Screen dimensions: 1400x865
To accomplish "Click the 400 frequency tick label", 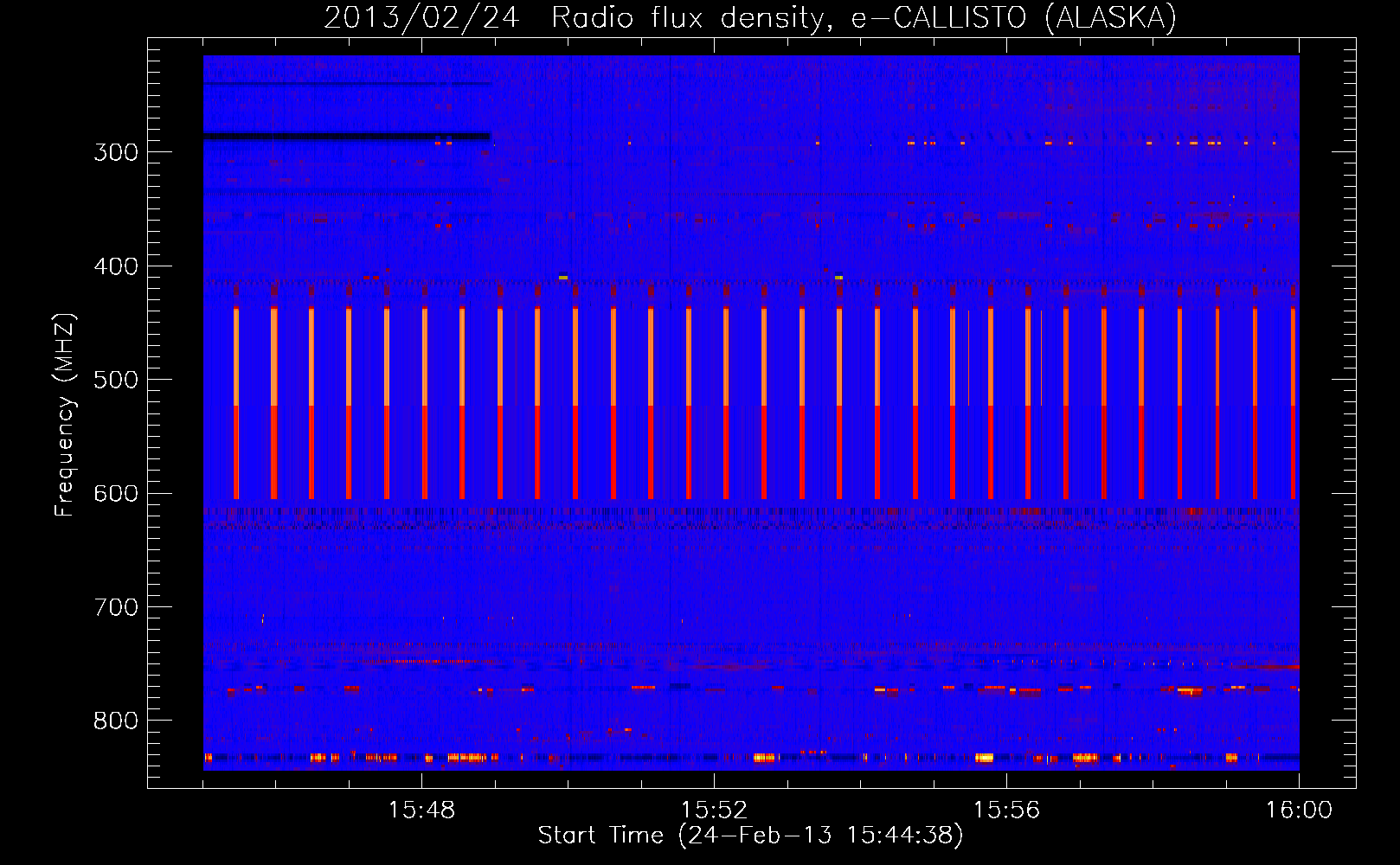I will coord(116,266).
